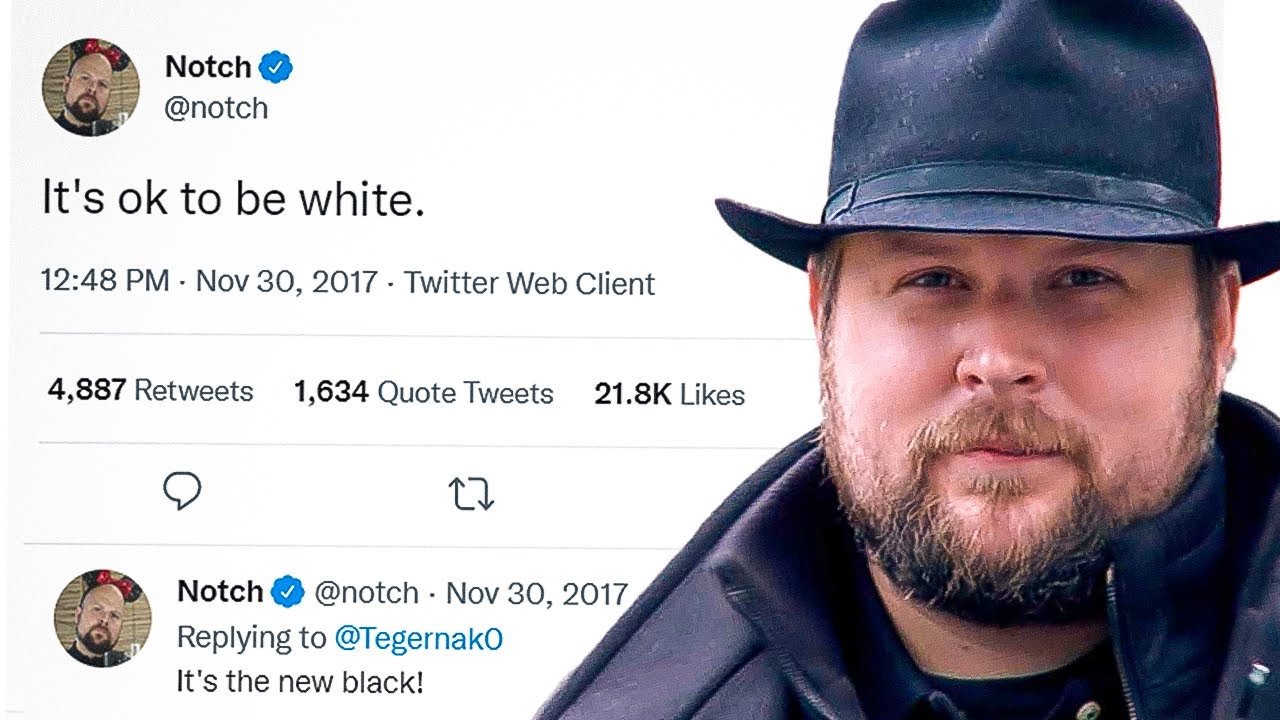Click the @notch handle in the reply tweet

(366, 593)
